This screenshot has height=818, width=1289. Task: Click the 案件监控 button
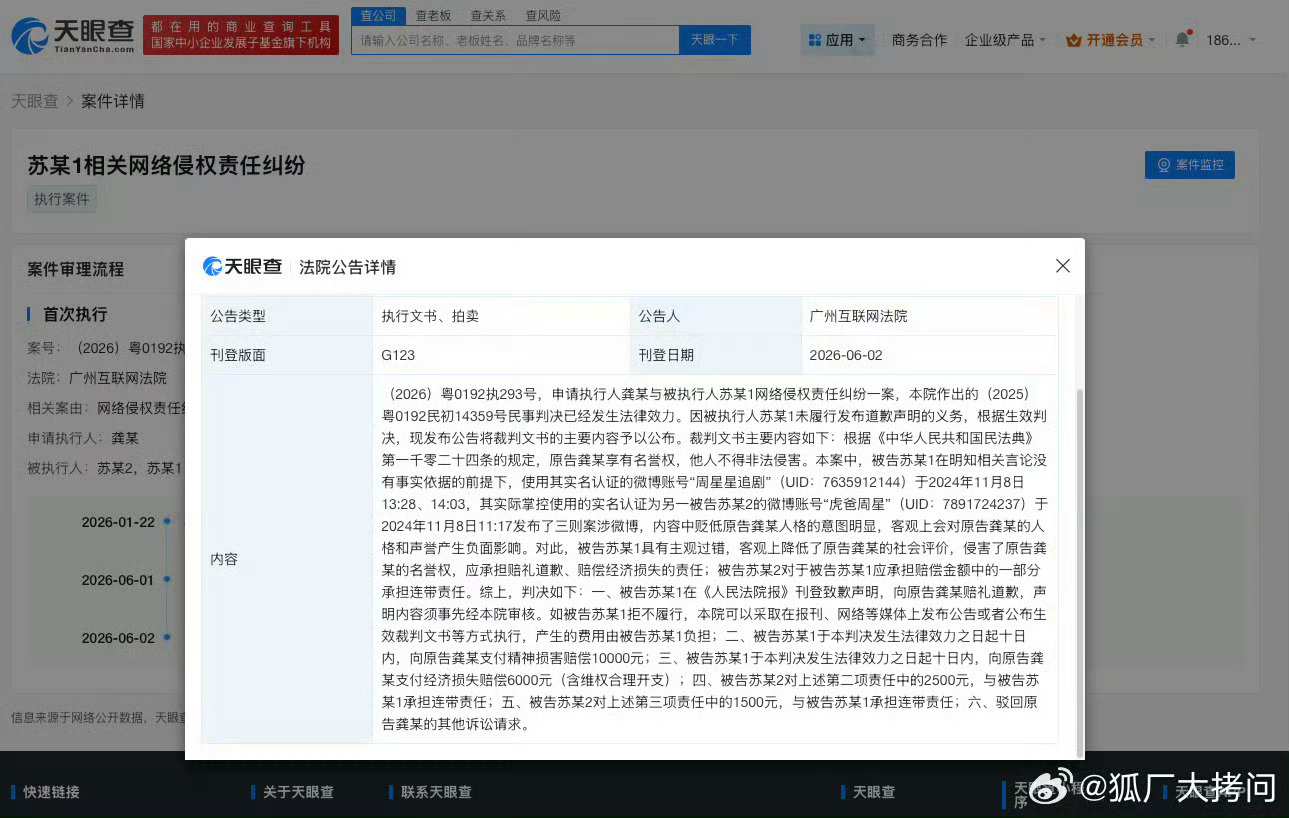click(1190, 165)
